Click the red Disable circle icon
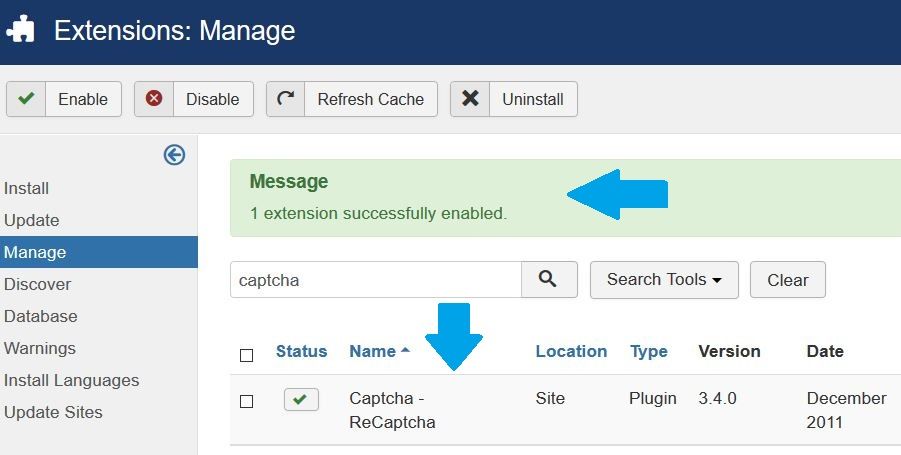Screen dimensions: 901x455 [153, 99]
